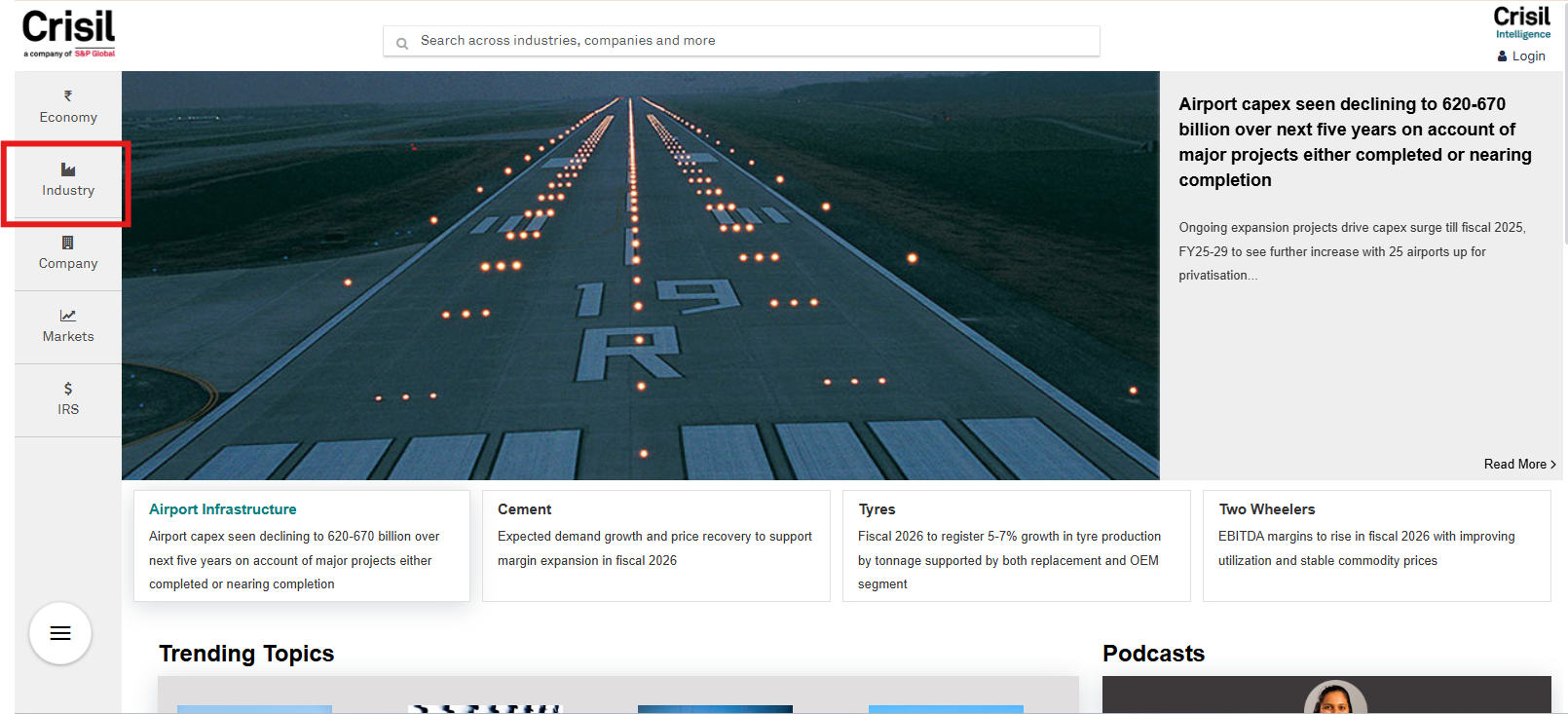Open the Two Wheelers story card
The width and height of the screenshot is (1568, 714).
point(1376,545)
